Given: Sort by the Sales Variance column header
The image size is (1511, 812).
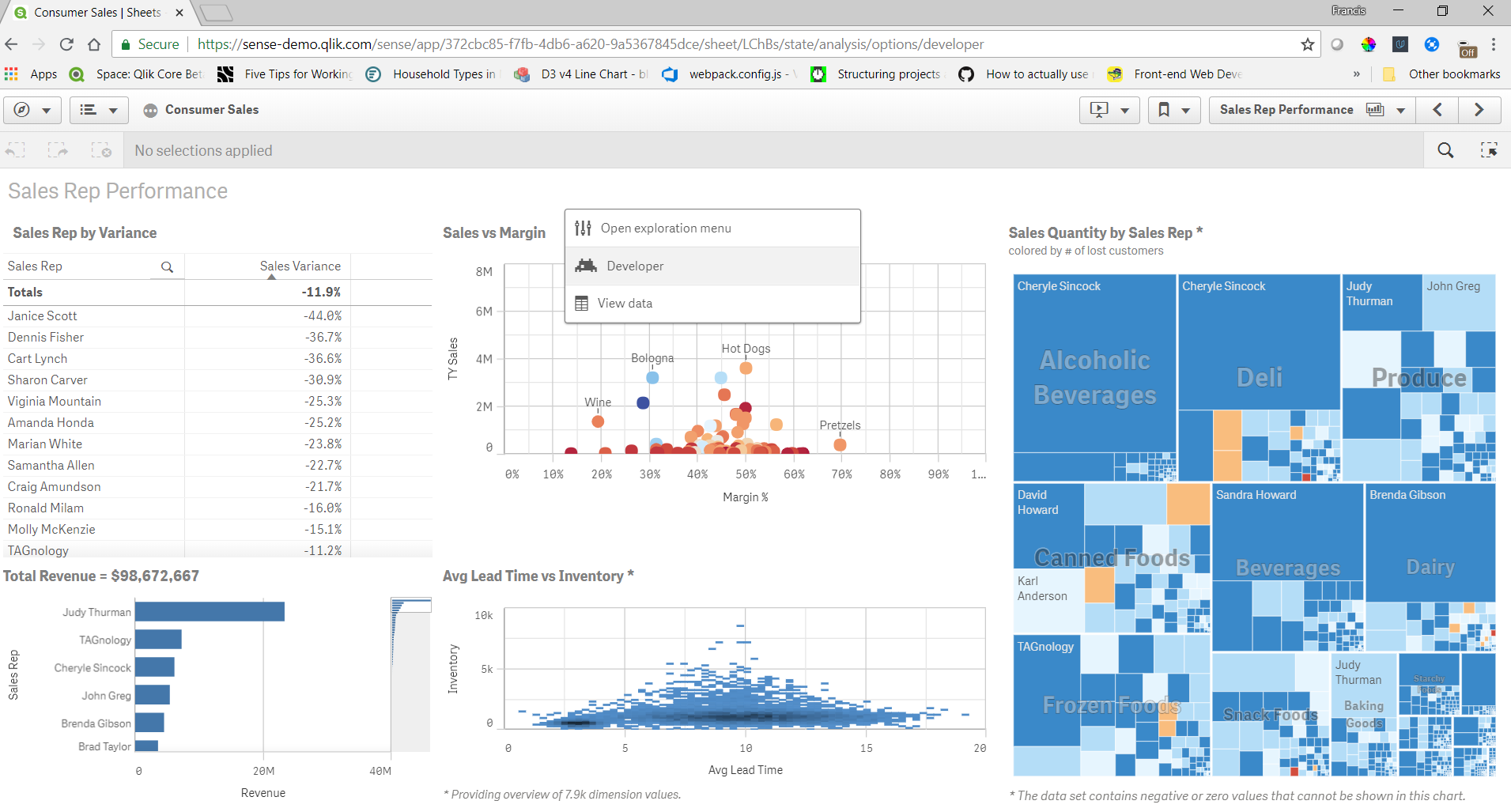Looking at the screenshot, I should click(300, 266).
